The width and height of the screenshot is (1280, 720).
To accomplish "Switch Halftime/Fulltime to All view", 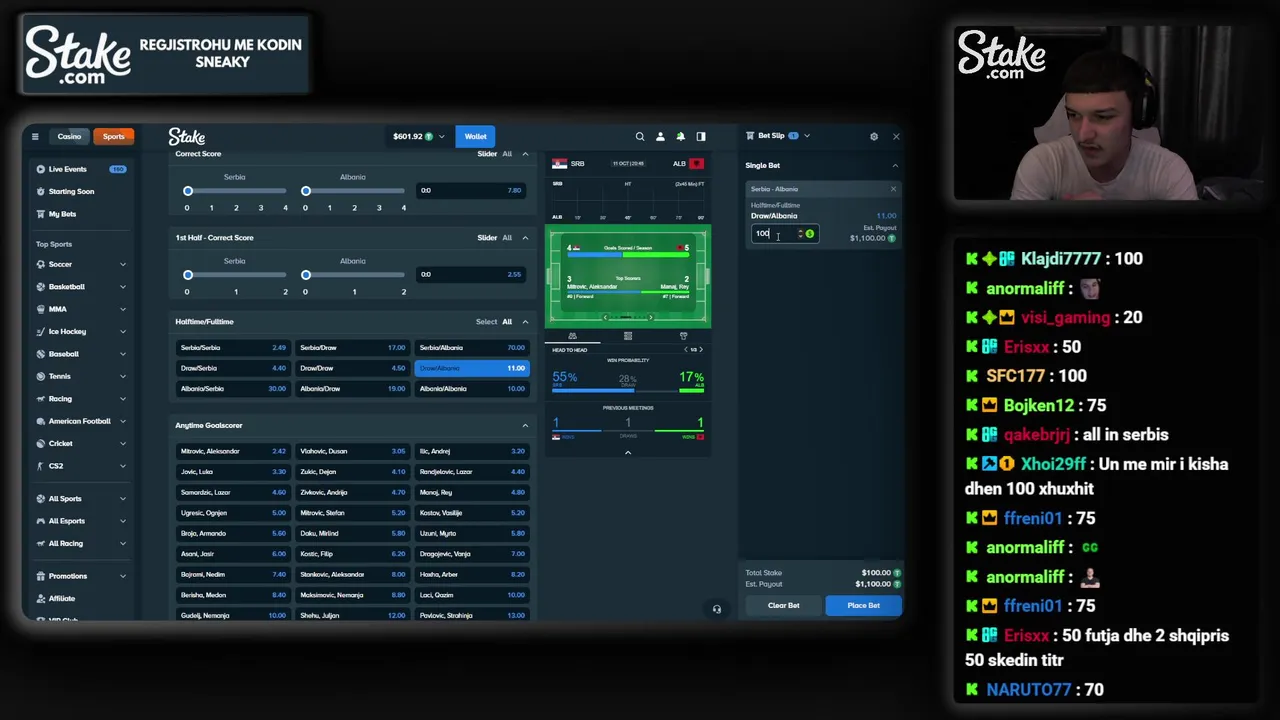I will click(507, 322).
